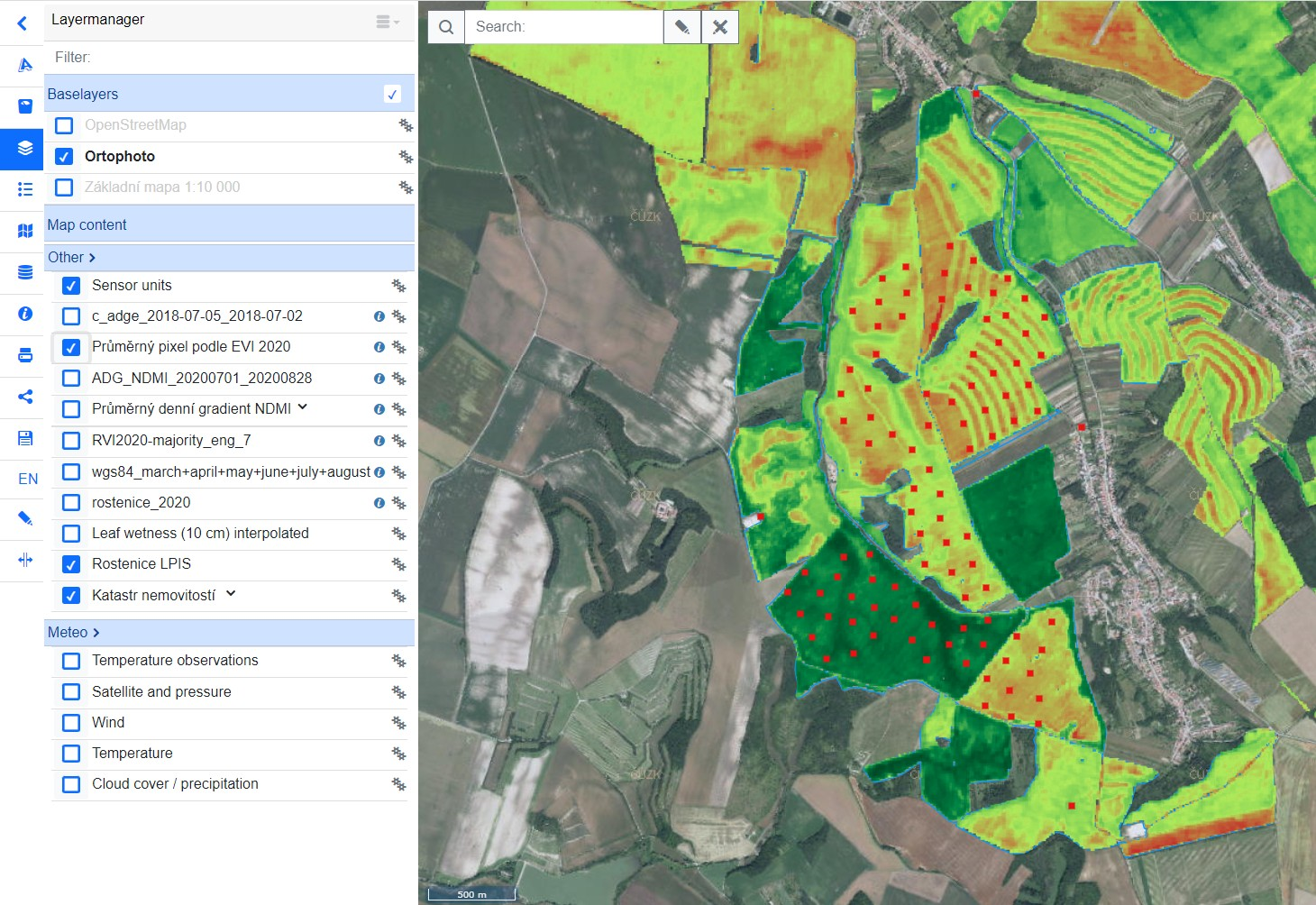1316x905 pixels.
Task: Toggle the Ortophoto base layer checkbox
Action: click(x=64, y=156)
